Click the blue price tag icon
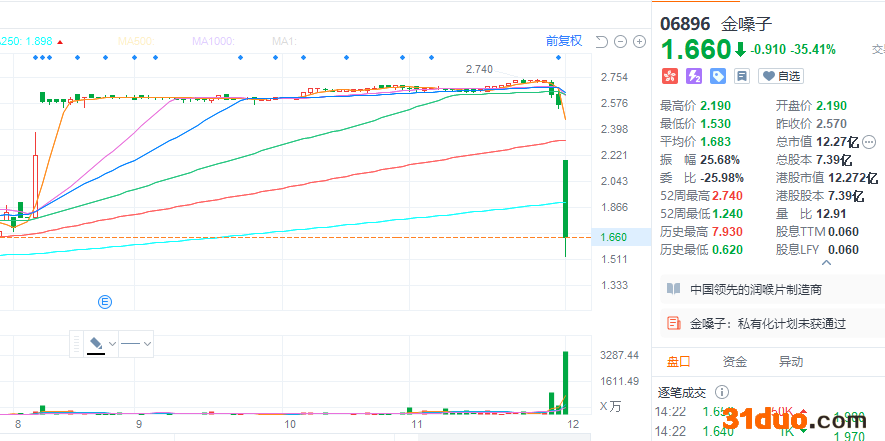Screen dimensions: 885x441 tap(717, 75)
